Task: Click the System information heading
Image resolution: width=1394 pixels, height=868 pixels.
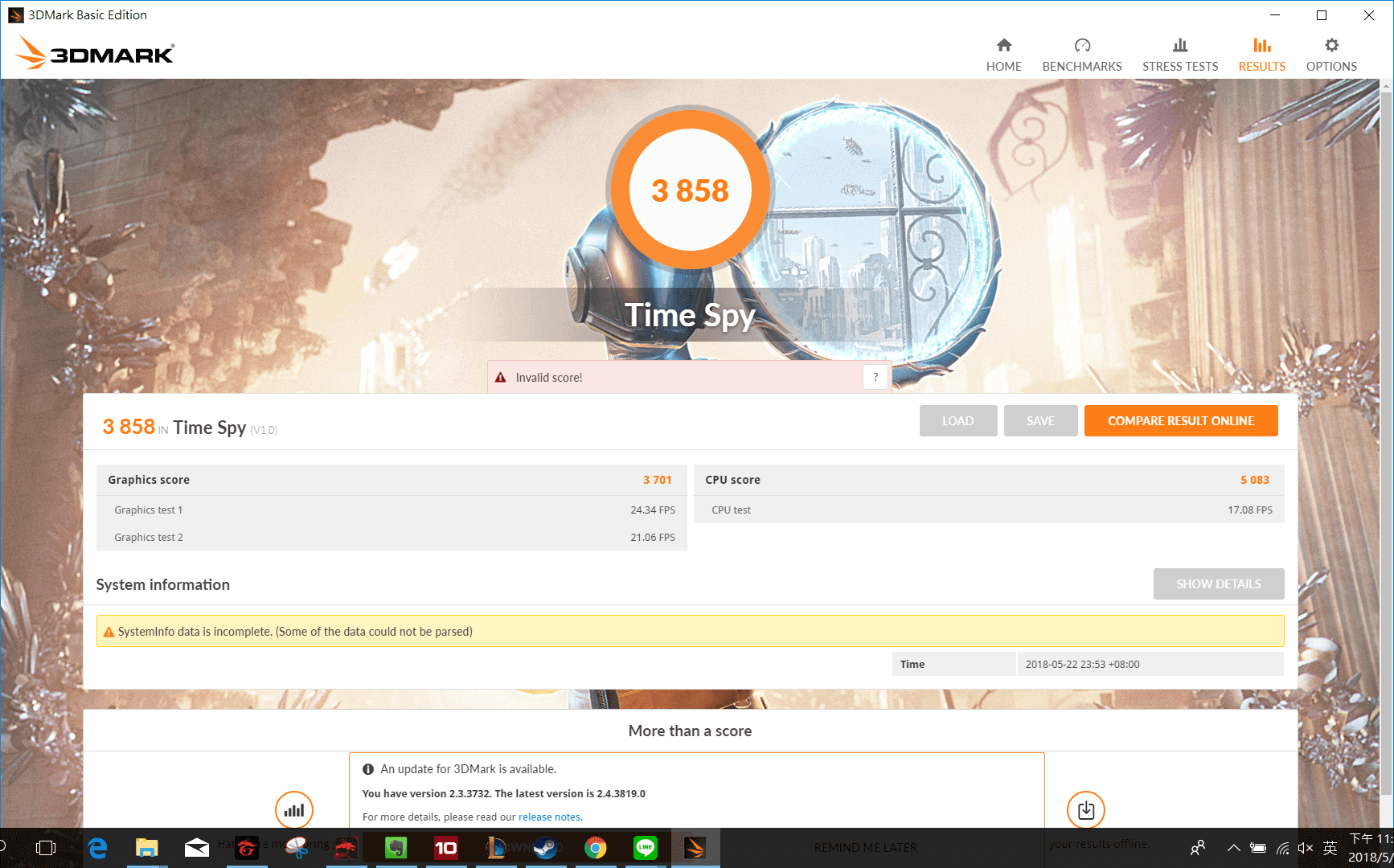Action: (x=163, y=585)
